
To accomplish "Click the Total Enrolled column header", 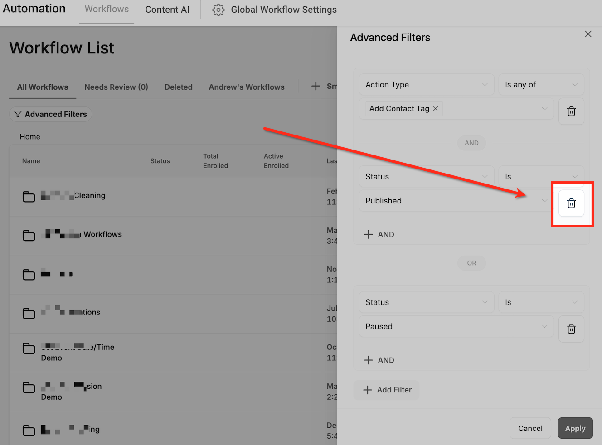I will pos(216,161).
